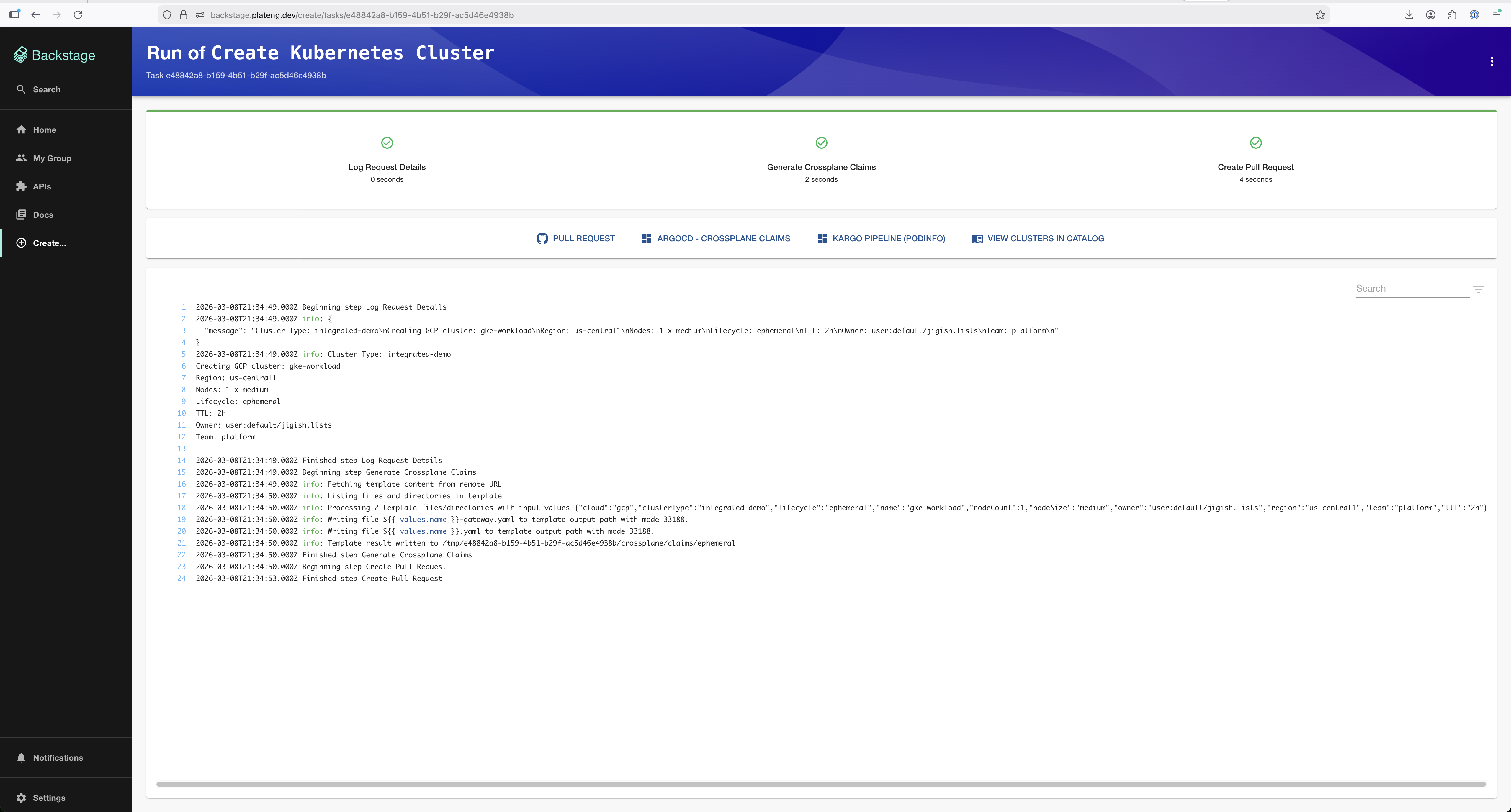Toggle the bookmark star in the address bar
The height and width of the screenshot is (812, 1511).
1320,15
